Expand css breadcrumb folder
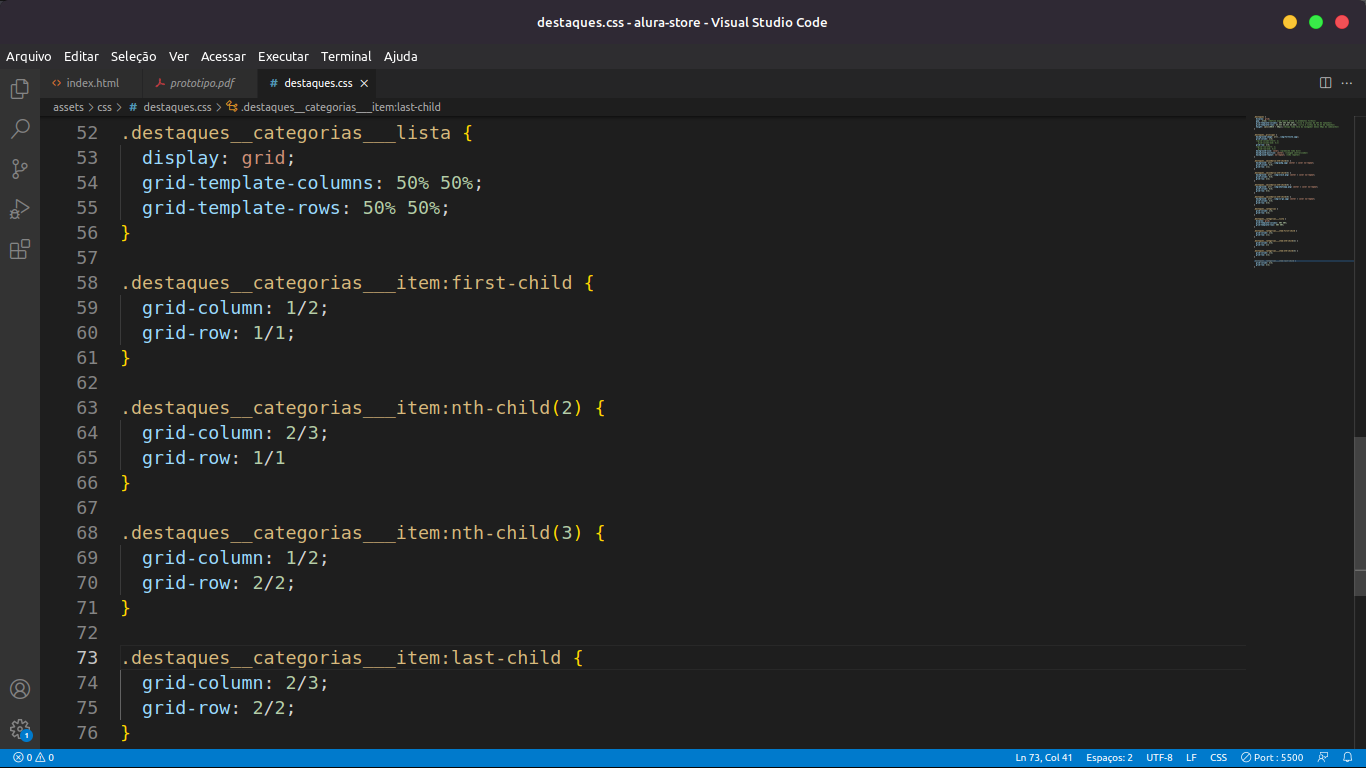The width and height of the screenshot is (1366, 768). point(104,107)
